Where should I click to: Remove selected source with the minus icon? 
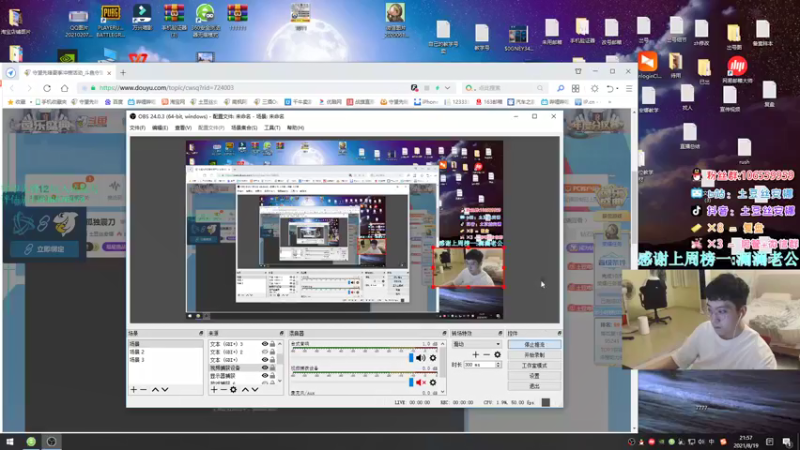(x=223, y=390)
